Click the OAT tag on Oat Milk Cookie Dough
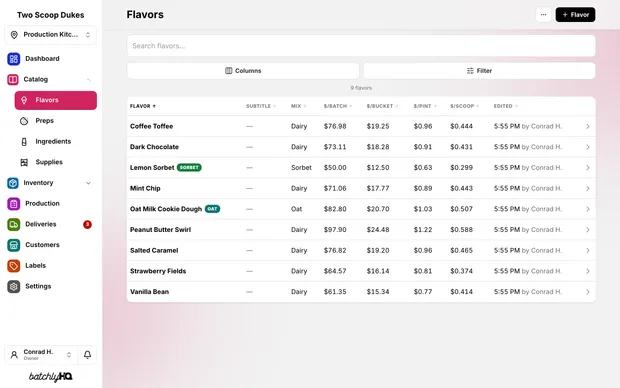This screenshot has height=388, width=620. [x=212, y=209]
